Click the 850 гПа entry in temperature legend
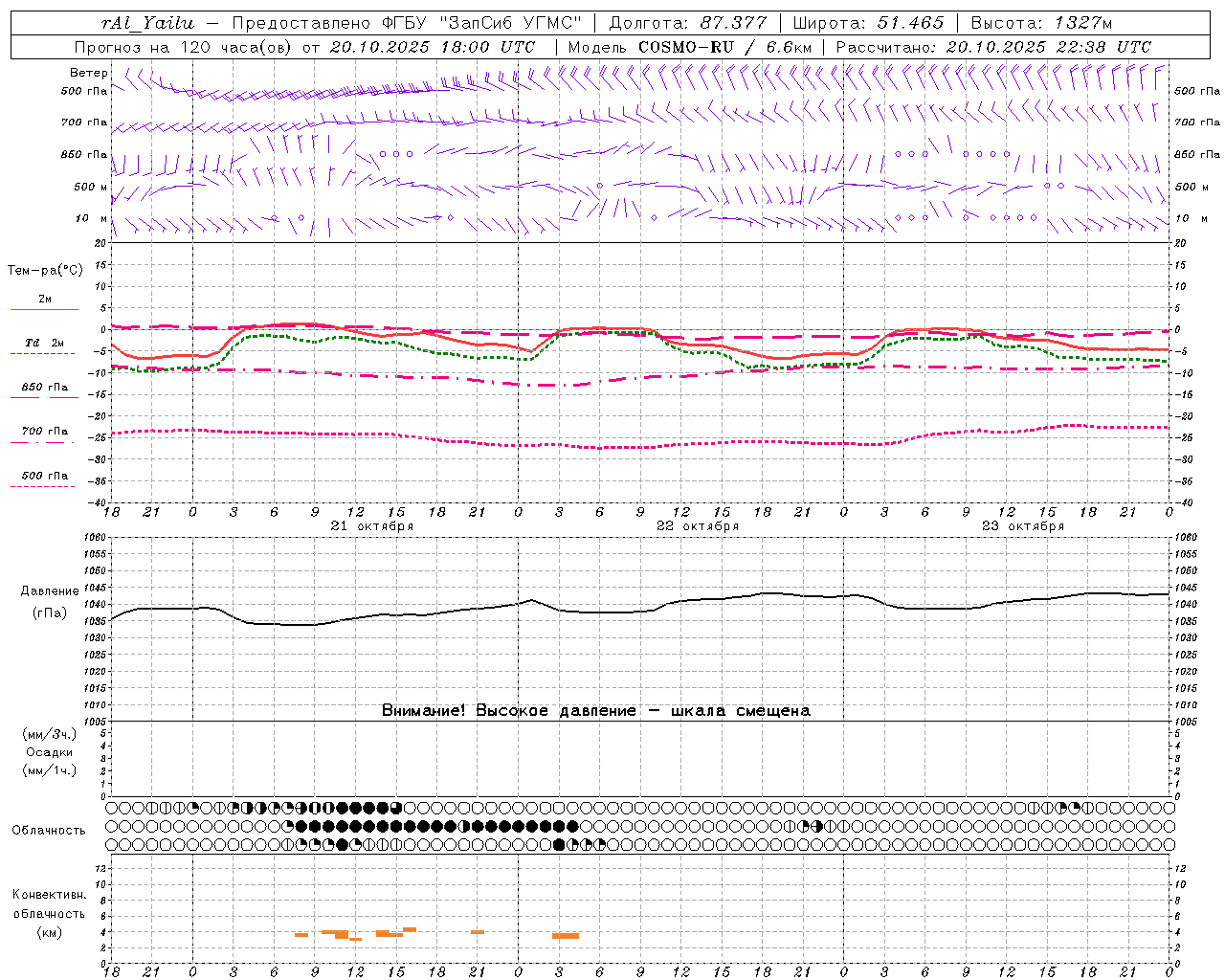The height and width of the screenshot is (980, 1225). (44, 388)
